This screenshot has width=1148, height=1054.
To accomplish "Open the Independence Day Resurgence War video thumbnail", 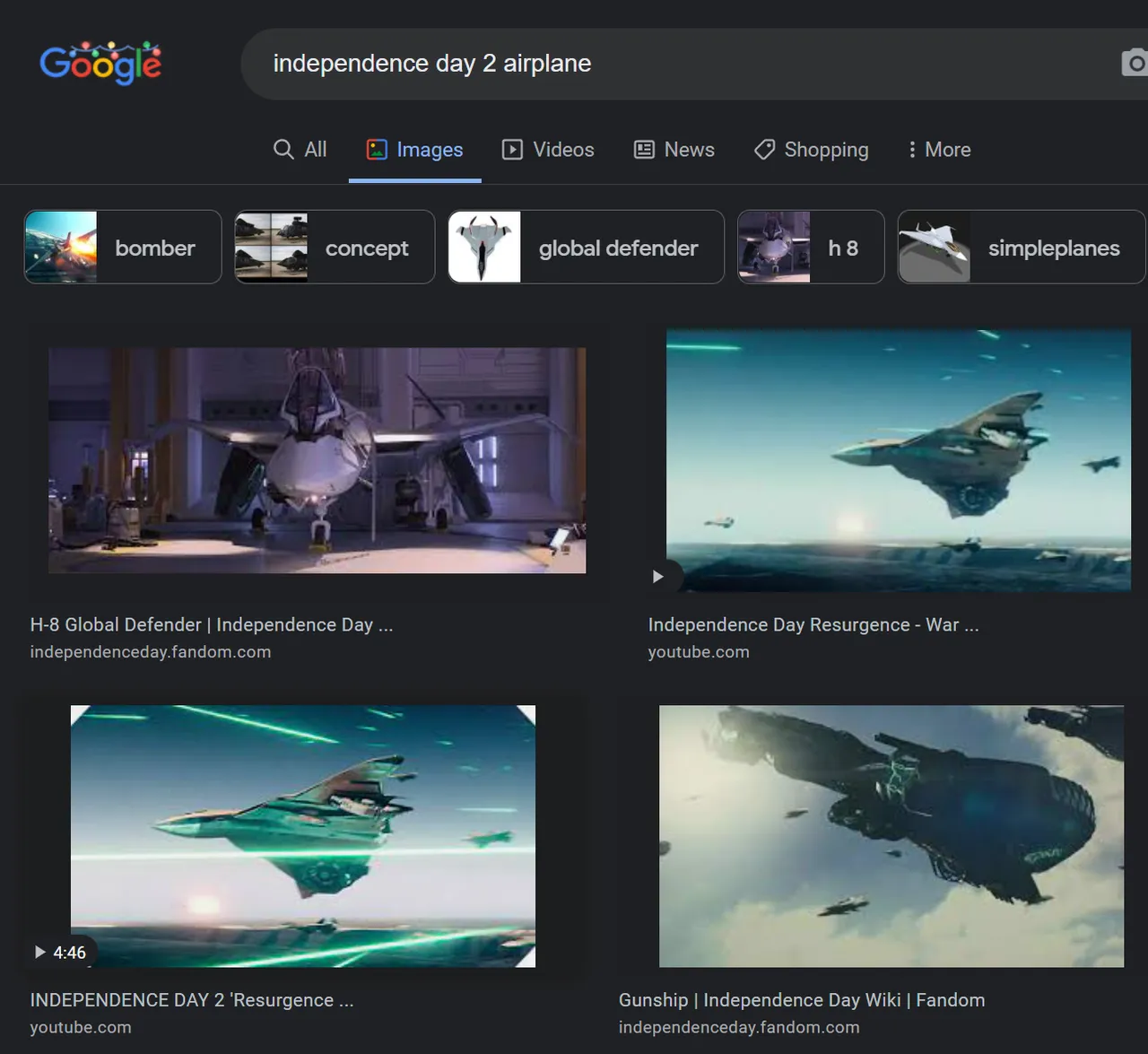I will tap(899, 460).
